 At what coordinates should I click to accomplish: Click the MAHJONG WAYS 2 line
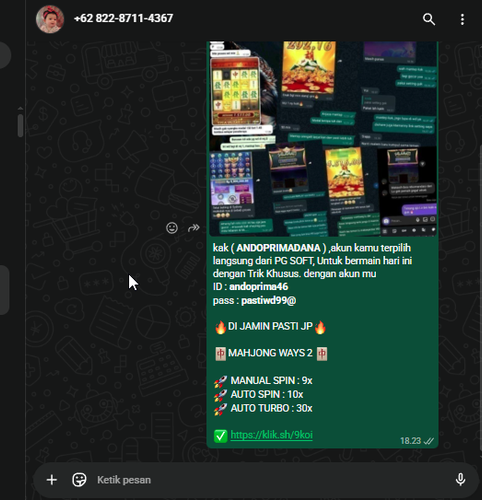point(270,353)
